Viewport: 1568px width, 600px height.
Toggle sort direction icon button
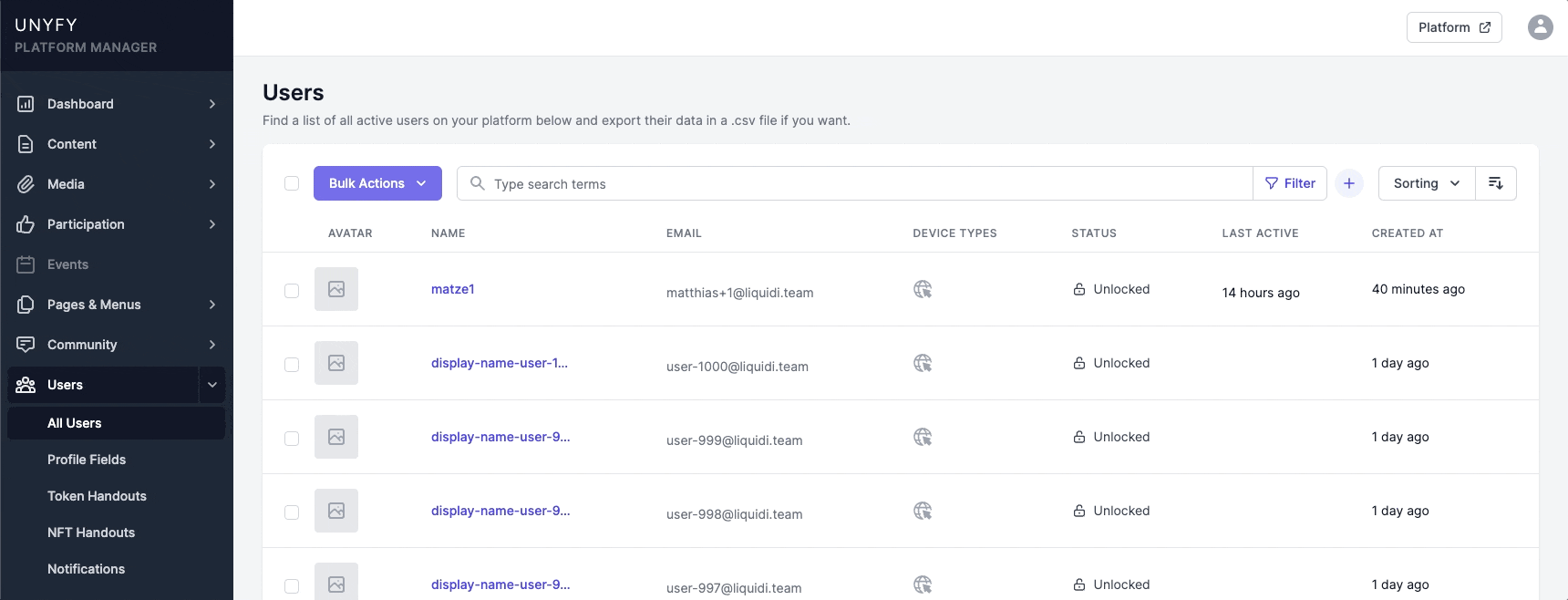pos(1495,183)
